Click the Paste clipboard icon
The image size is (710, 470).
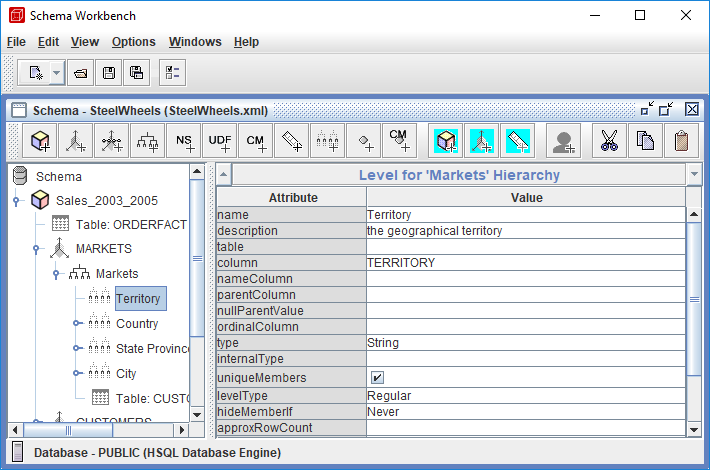[681, 142]
